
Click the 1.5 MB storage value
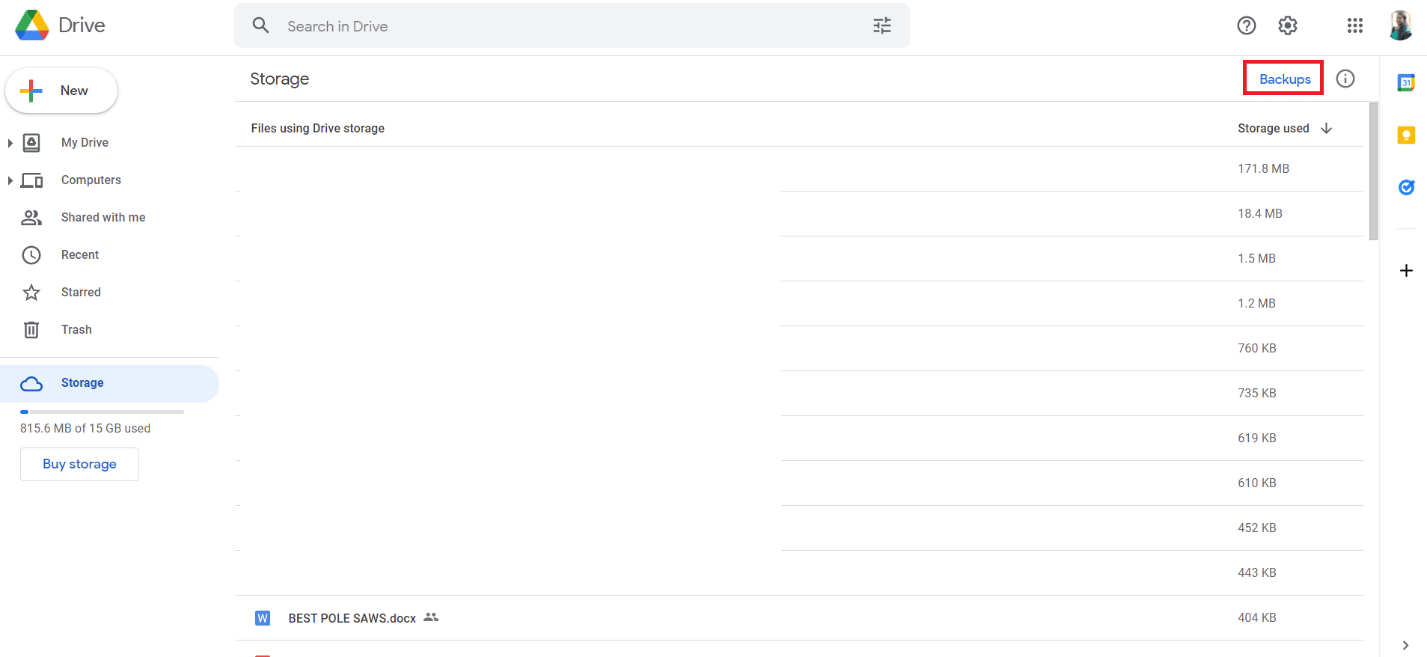pyautogui.click(x=1257, y=259)
